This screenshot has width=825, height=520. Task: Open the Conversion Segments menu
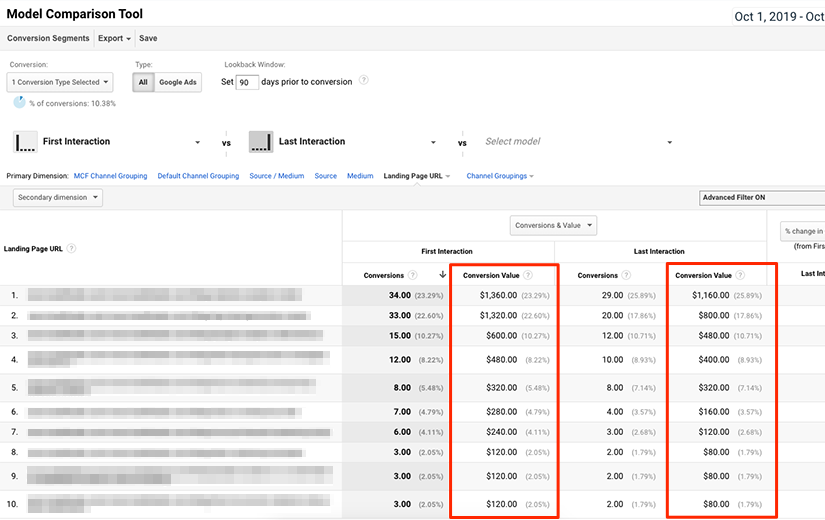48,38
